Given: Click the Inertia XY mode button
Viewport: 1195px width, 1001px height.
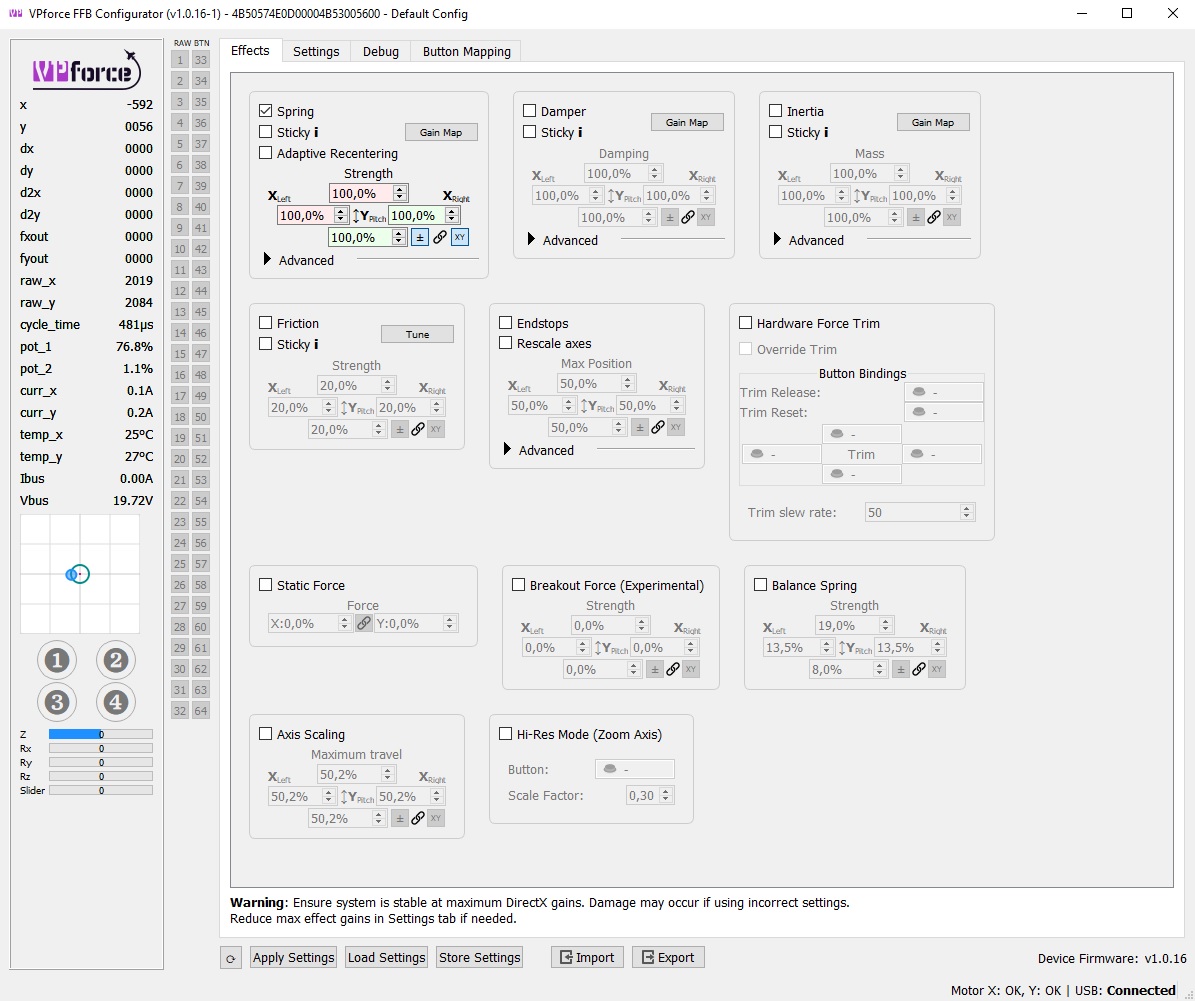Looking at the screenshot, I should pos(952,217).
